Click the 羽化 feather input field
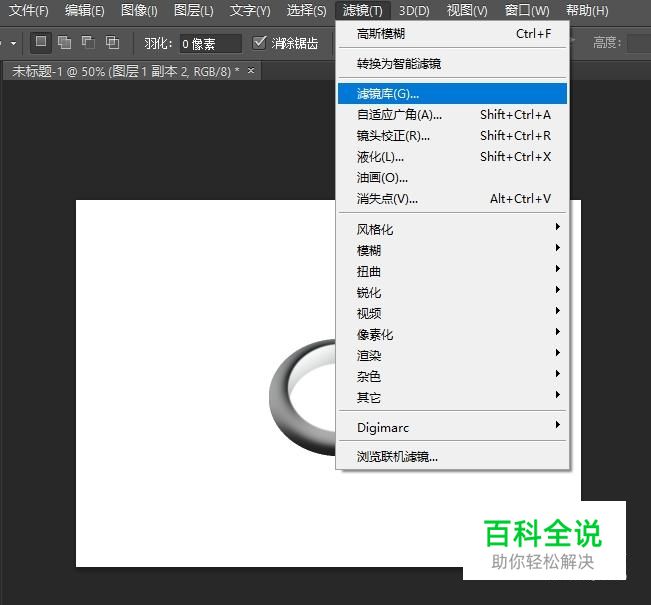Image resolution: width=651 pixels, height=605 pixels. (210, 43)
